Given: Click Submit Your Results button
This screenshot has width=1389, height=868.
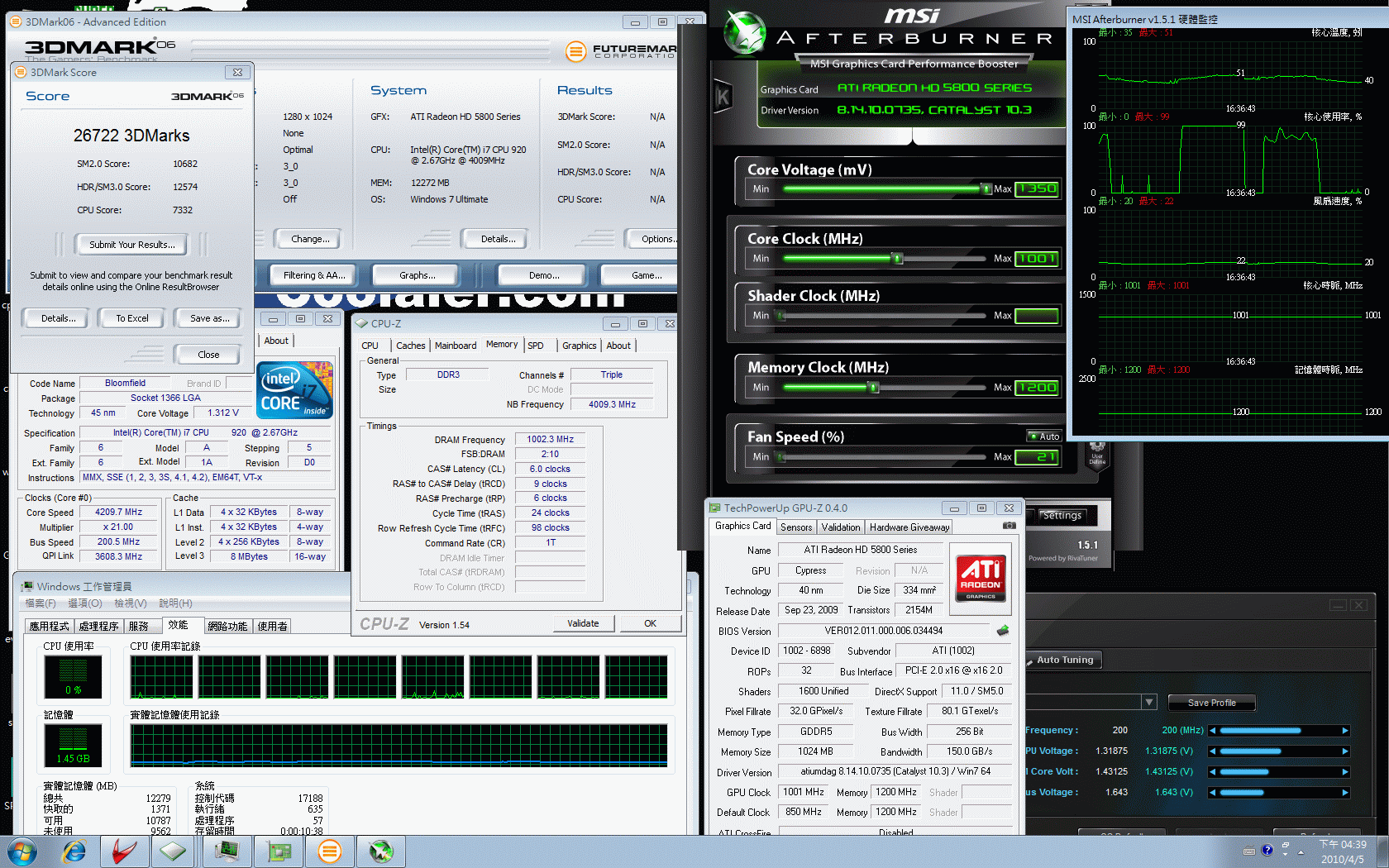Looking at the screenshot, I should click(x=132, y=245).
